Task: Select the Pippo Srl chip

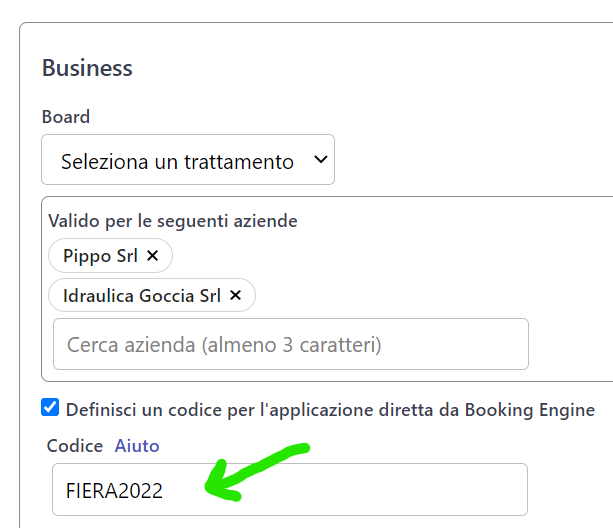Action: click(100, 256)
